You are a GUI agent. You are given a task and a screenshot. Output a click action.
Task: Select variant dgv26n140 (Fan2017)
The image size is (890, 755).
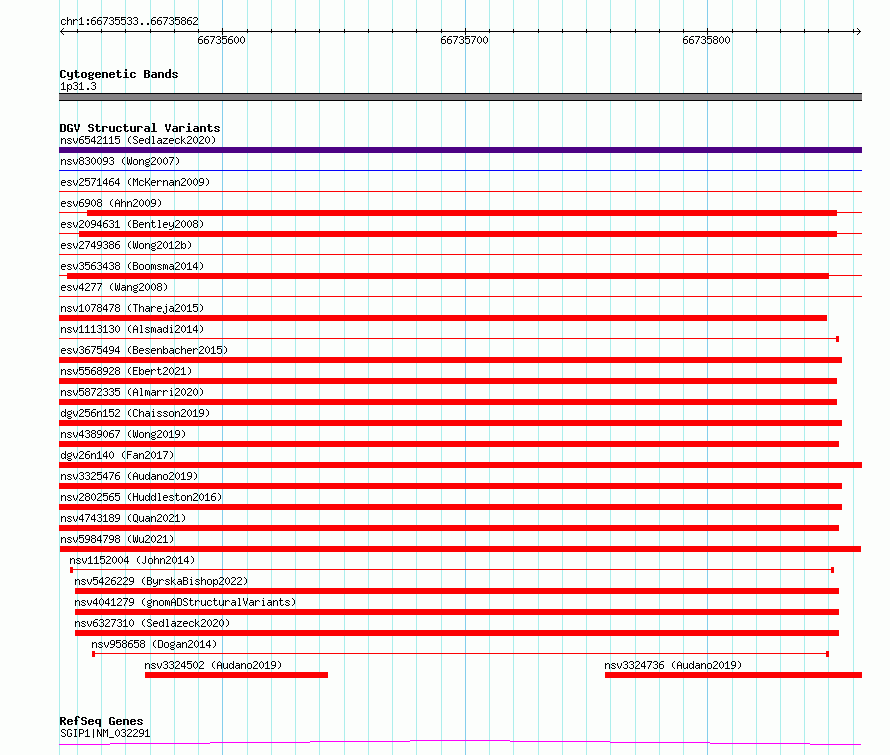click(x=117, y=455)
